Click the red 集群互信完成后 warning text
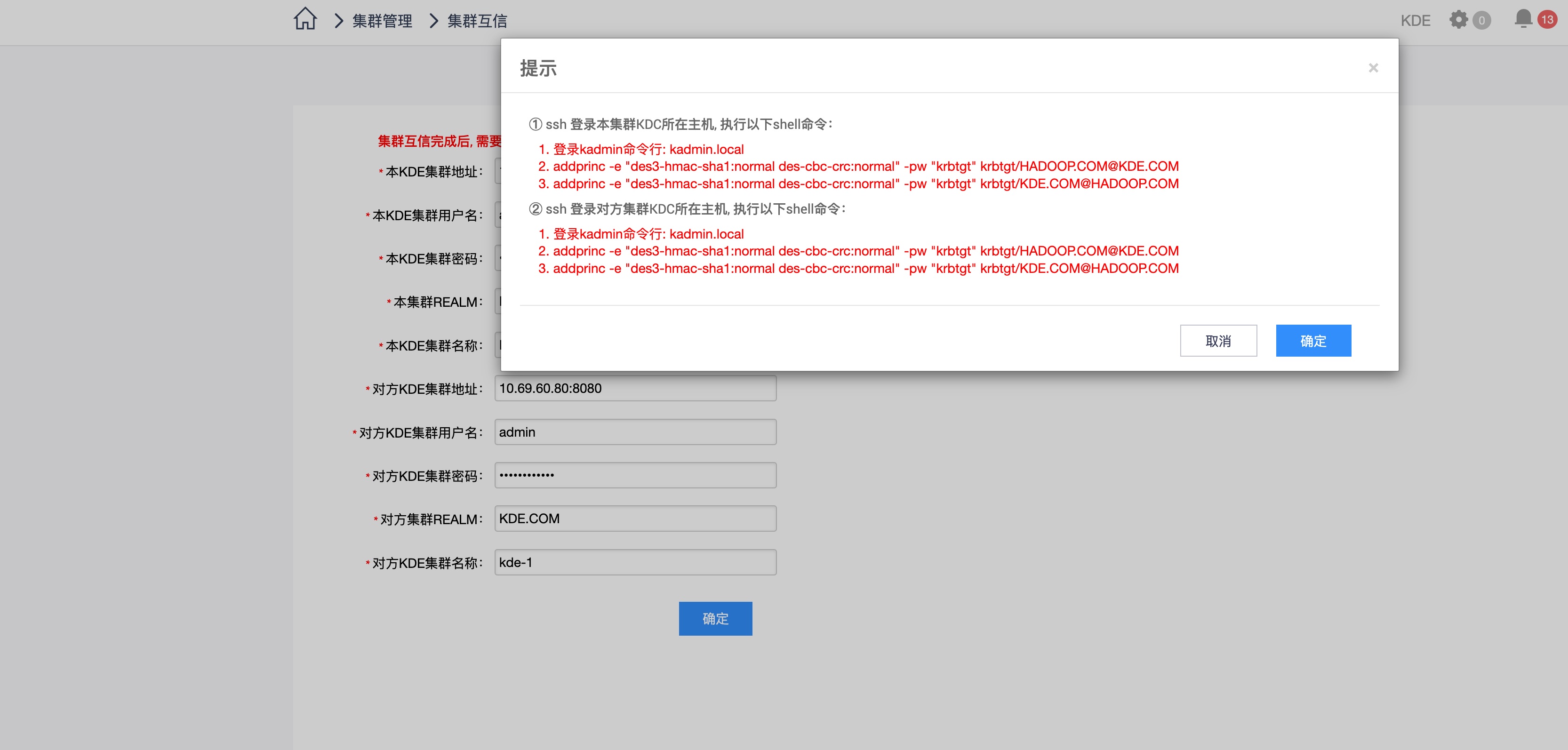1568x750 pixels. 439,141
